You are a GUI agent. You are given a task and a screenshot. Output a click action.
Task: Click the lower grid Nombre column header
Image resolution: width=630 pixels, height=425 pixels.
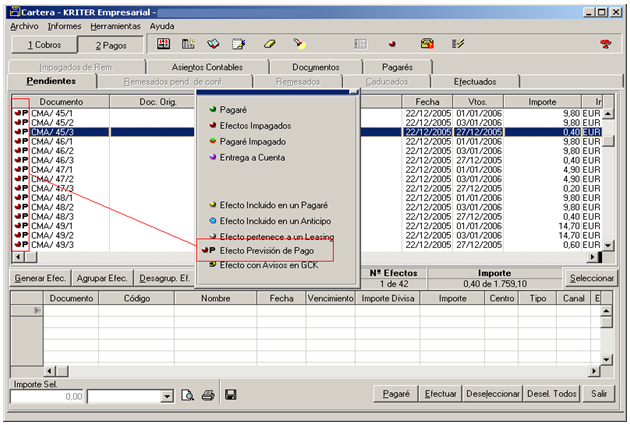coord(216,298)
